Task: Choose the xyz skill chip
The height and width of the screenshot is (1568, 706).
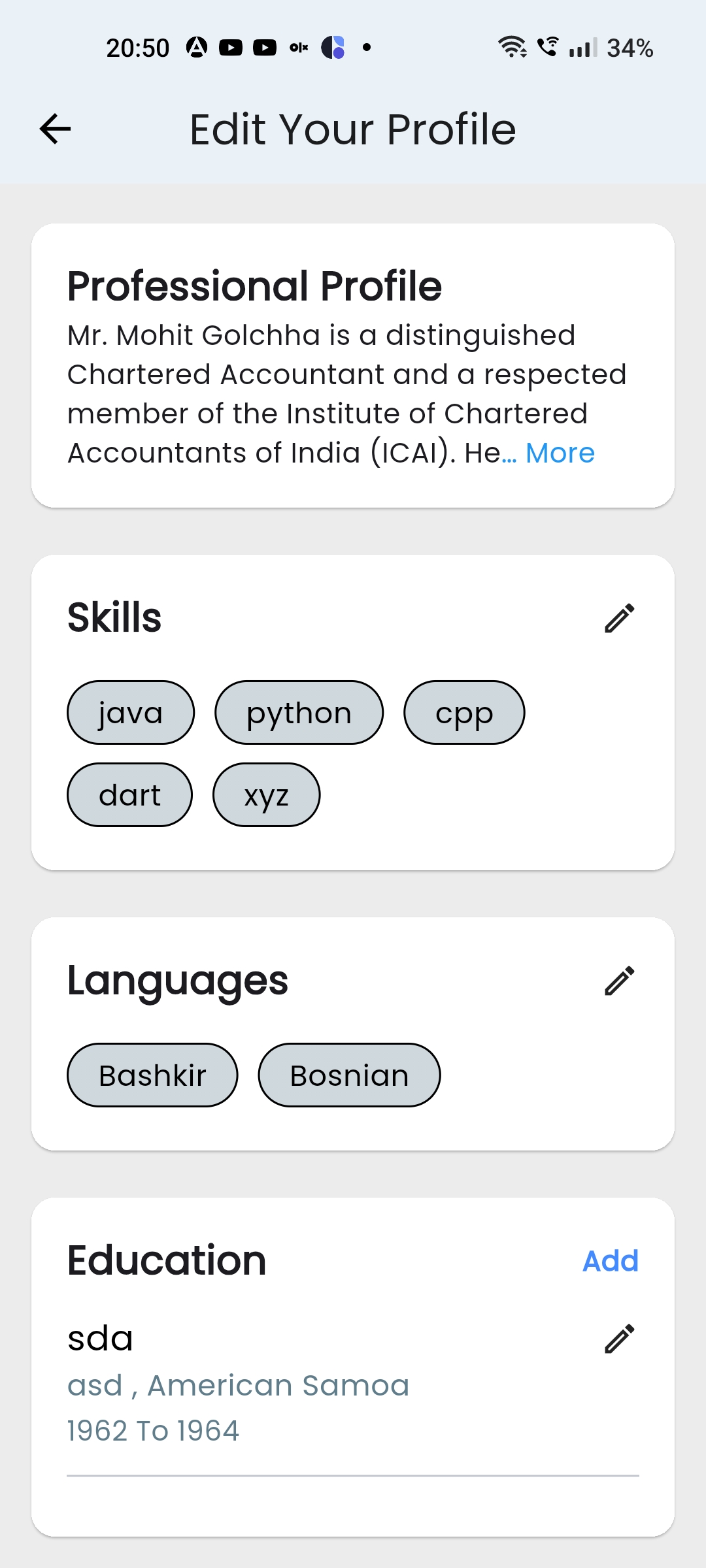Action: coord(266,794)
